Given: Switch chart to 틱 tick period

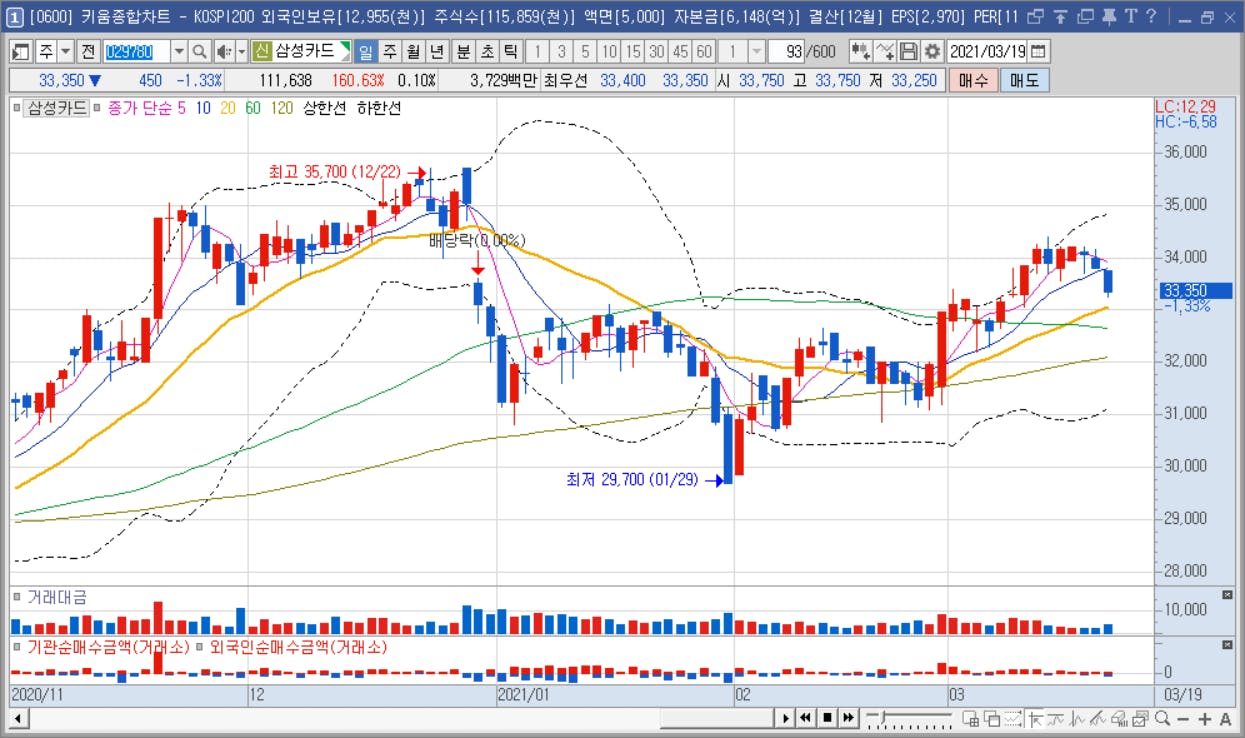Looking at the screenshot, I should [x=510, y=51].
